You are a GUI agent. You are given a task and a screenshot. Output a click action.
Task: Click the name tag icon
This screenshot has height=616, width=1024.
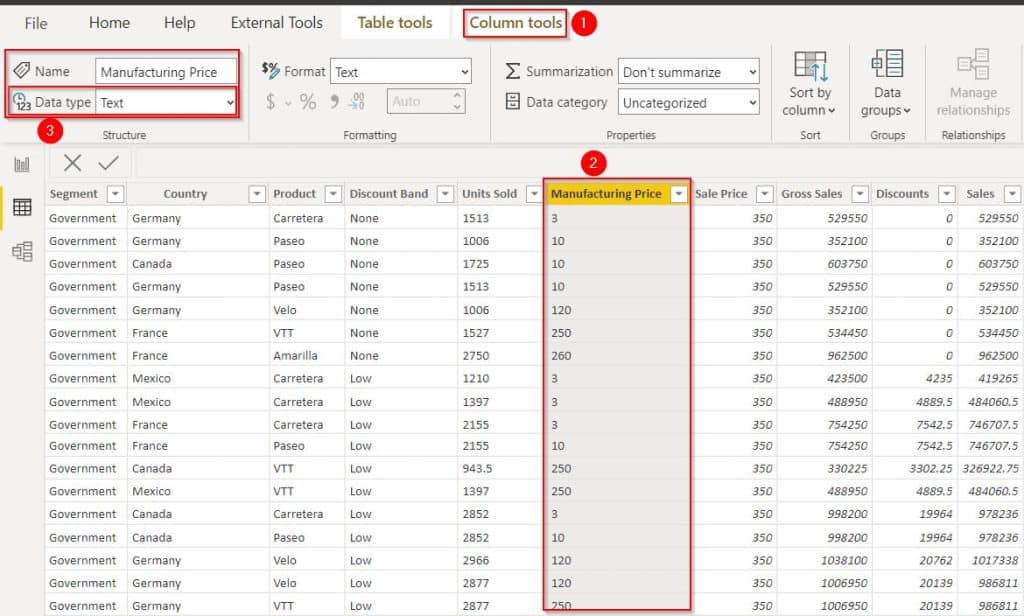click(x=22, y=71)
